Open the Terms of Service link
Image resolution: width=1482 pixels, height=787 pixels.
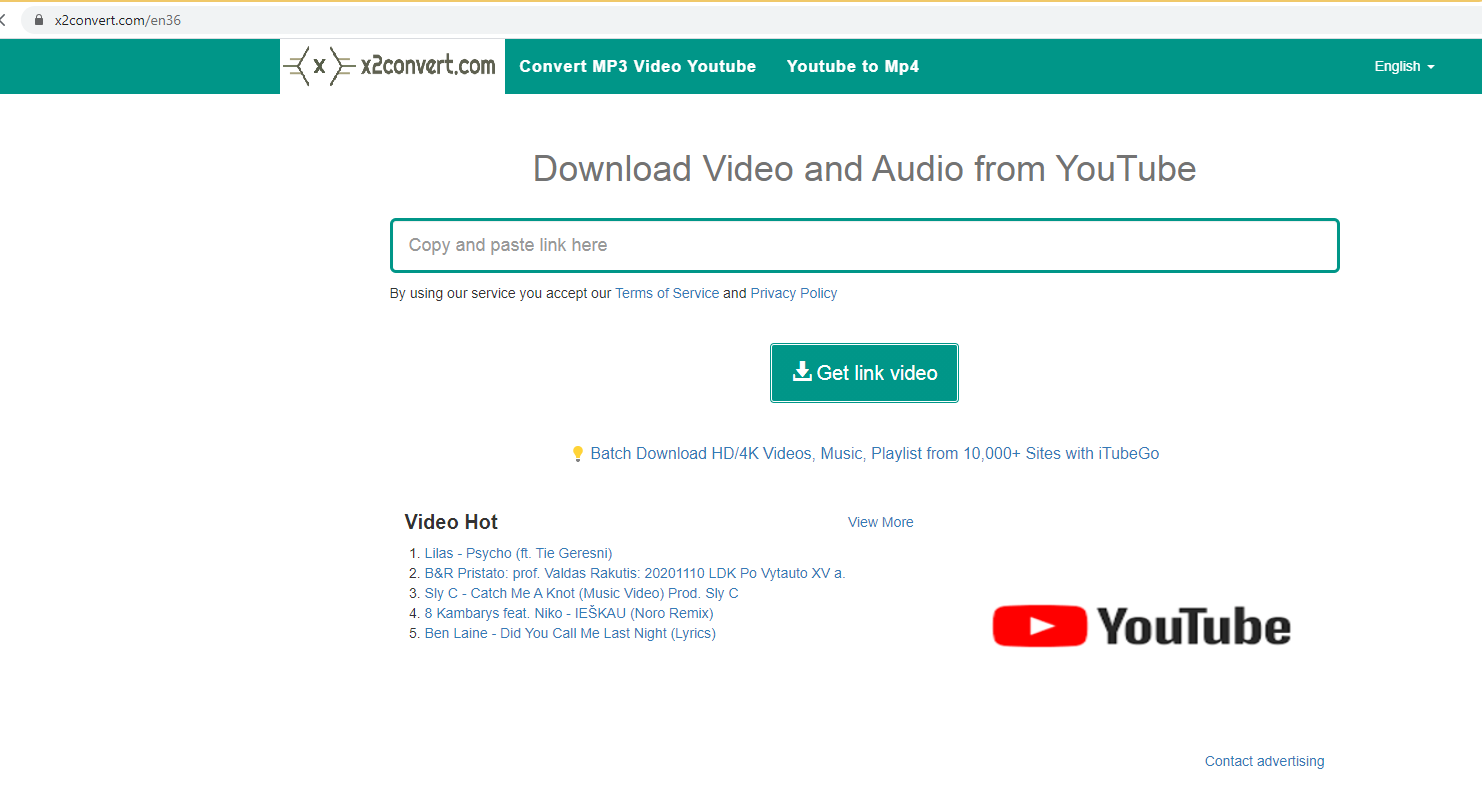click(666, 293)
